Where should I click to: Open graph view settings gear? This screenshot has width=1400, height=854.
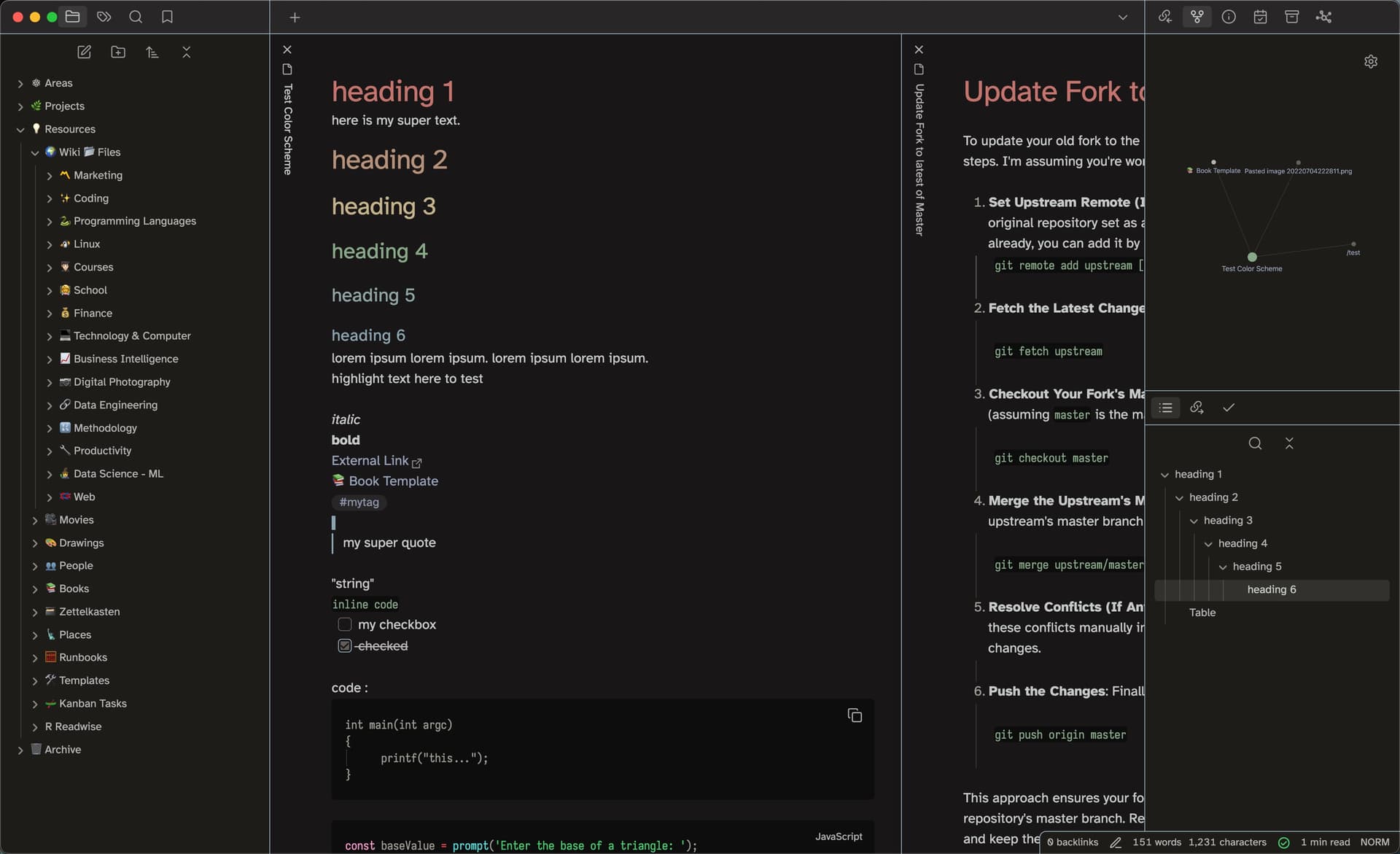[x=1371, y=61]
